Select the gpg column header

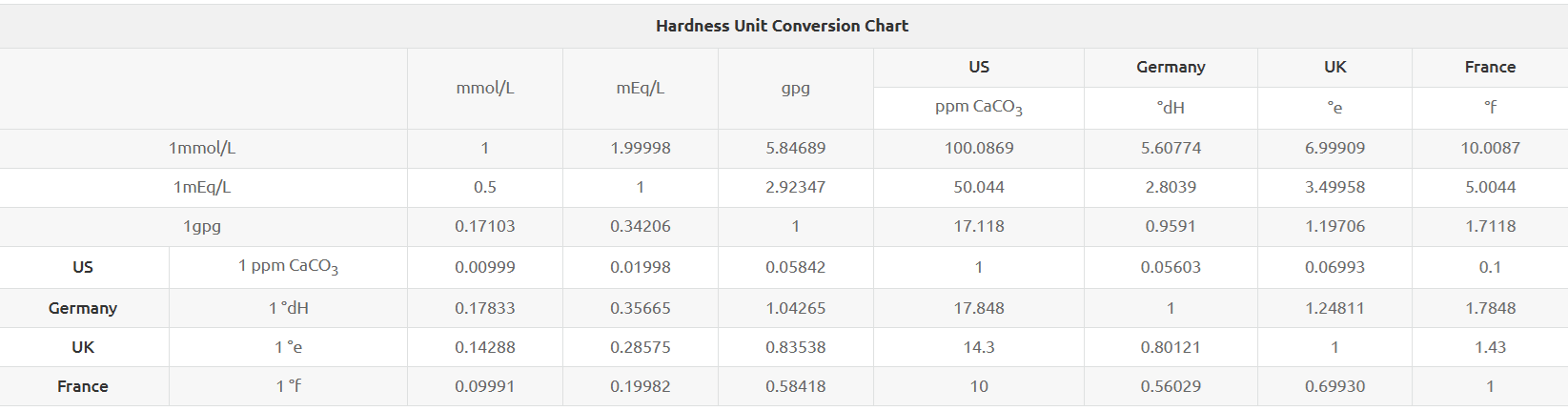[796, 89]
